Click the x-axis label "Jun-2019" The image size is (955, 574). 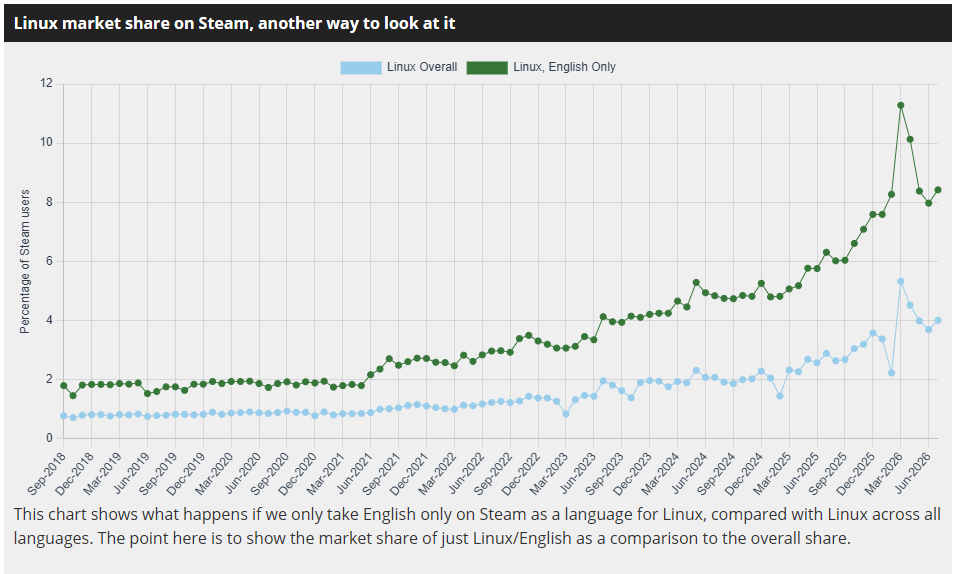click(x=132, y=473)
